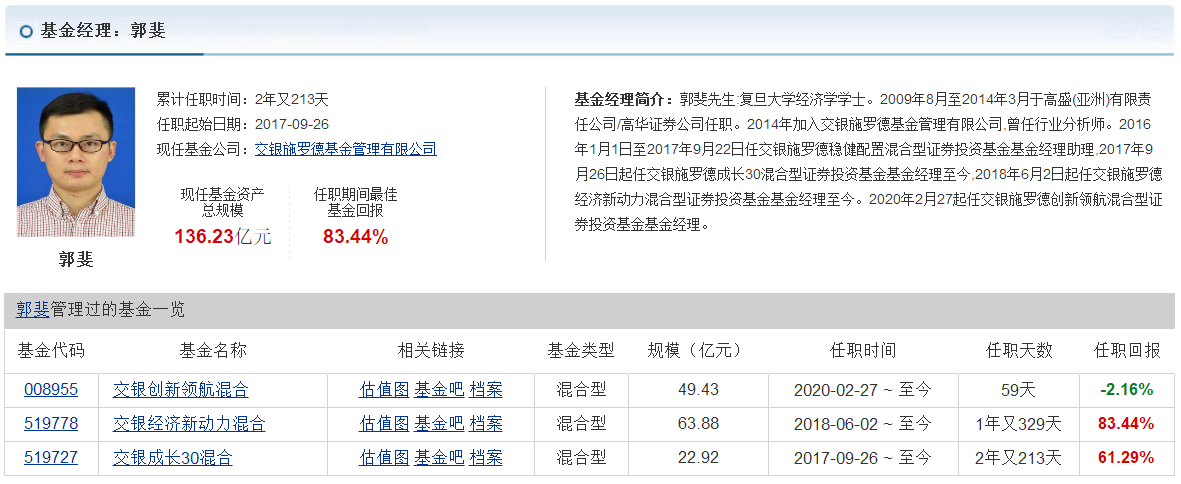Screen dimensions: 1181x484
Task: Open 档案 for 交银成长30混合
Action: (486, 458)
